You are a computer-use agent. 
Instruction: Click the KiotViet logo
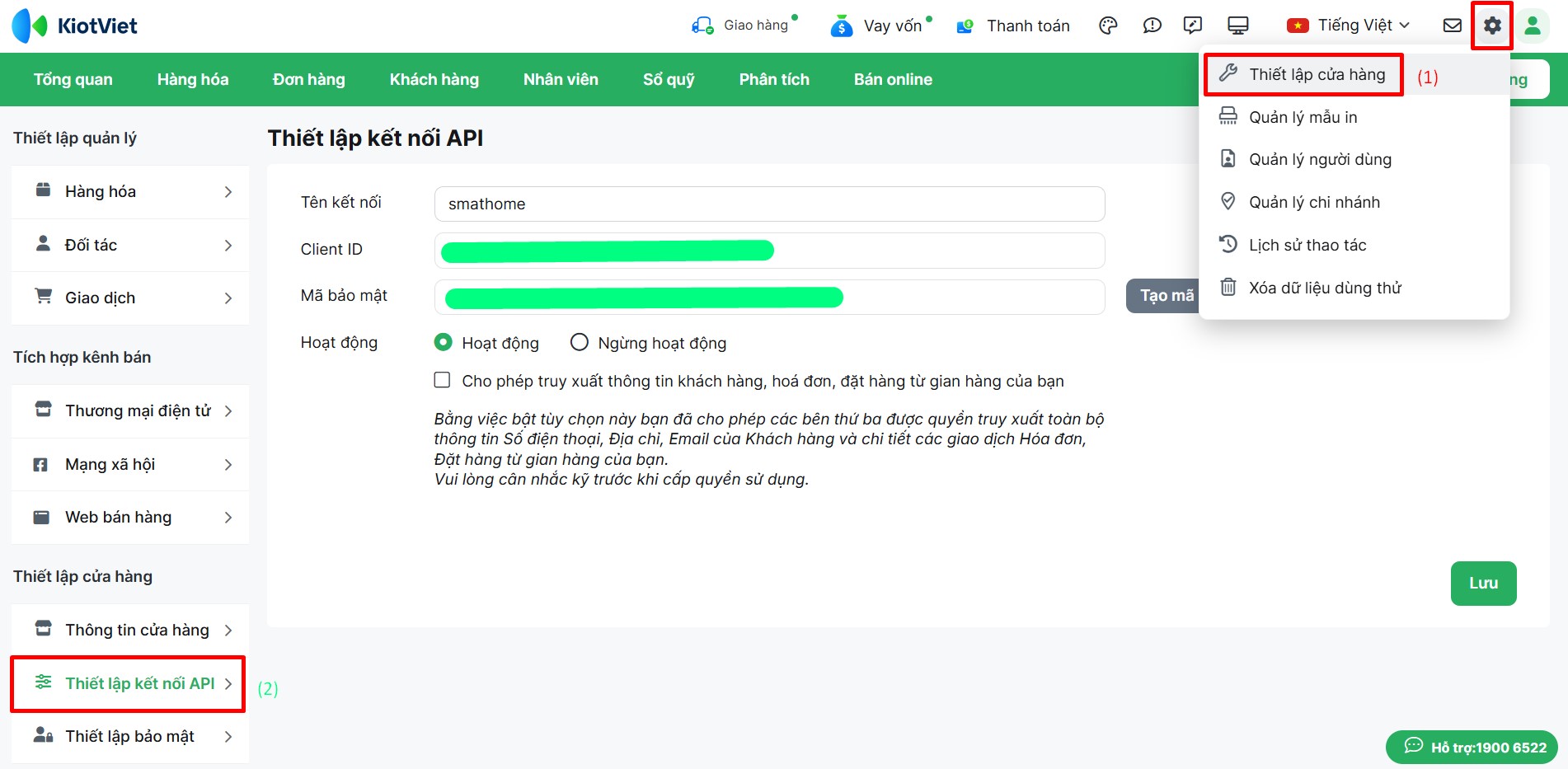(x=75, y=26)
